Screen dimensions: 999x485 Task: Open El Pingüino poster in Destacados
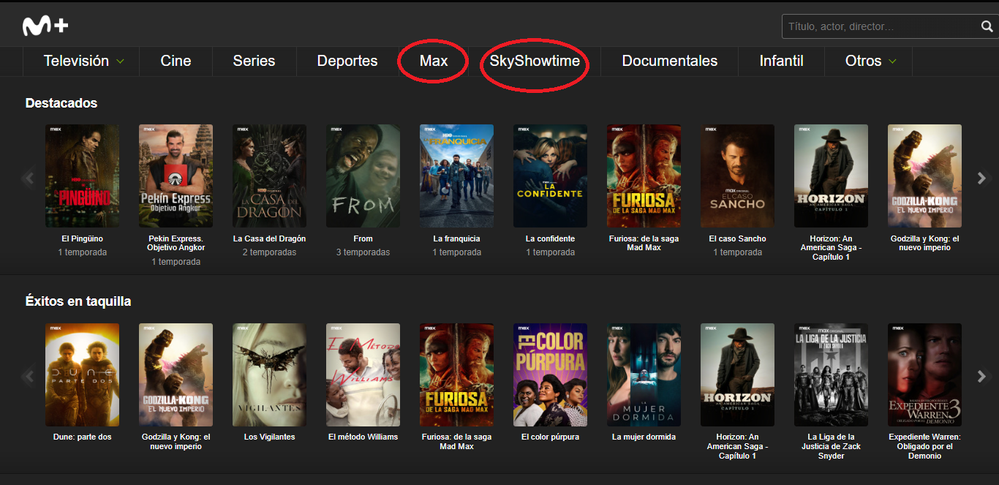tap(82, 176)
